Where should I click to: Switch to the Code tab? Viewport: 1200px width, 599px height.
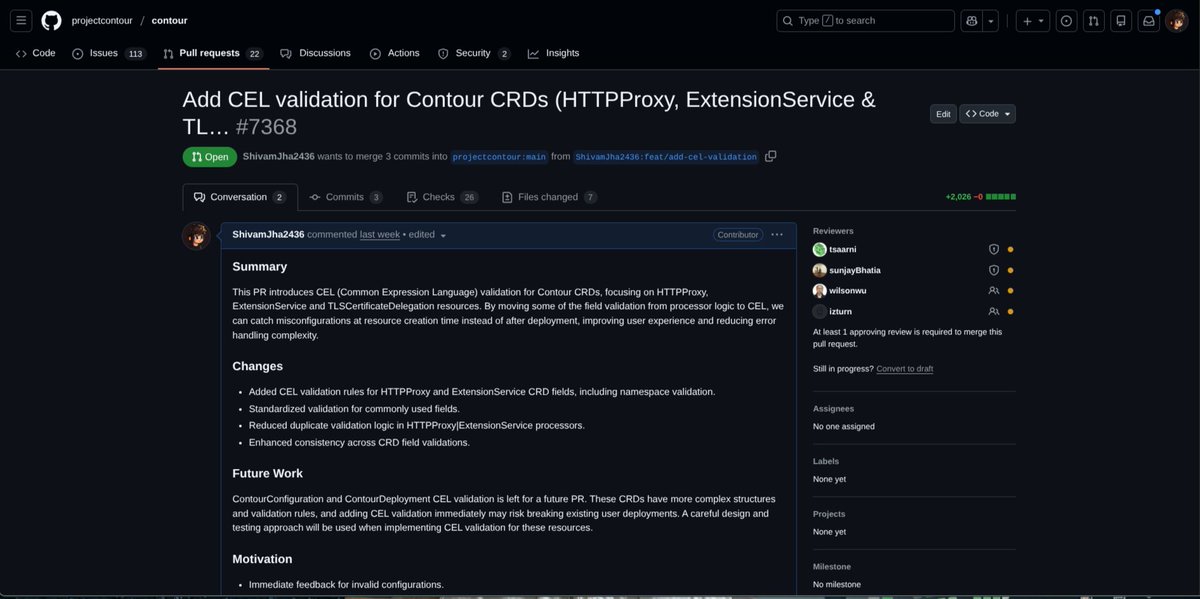35,53
